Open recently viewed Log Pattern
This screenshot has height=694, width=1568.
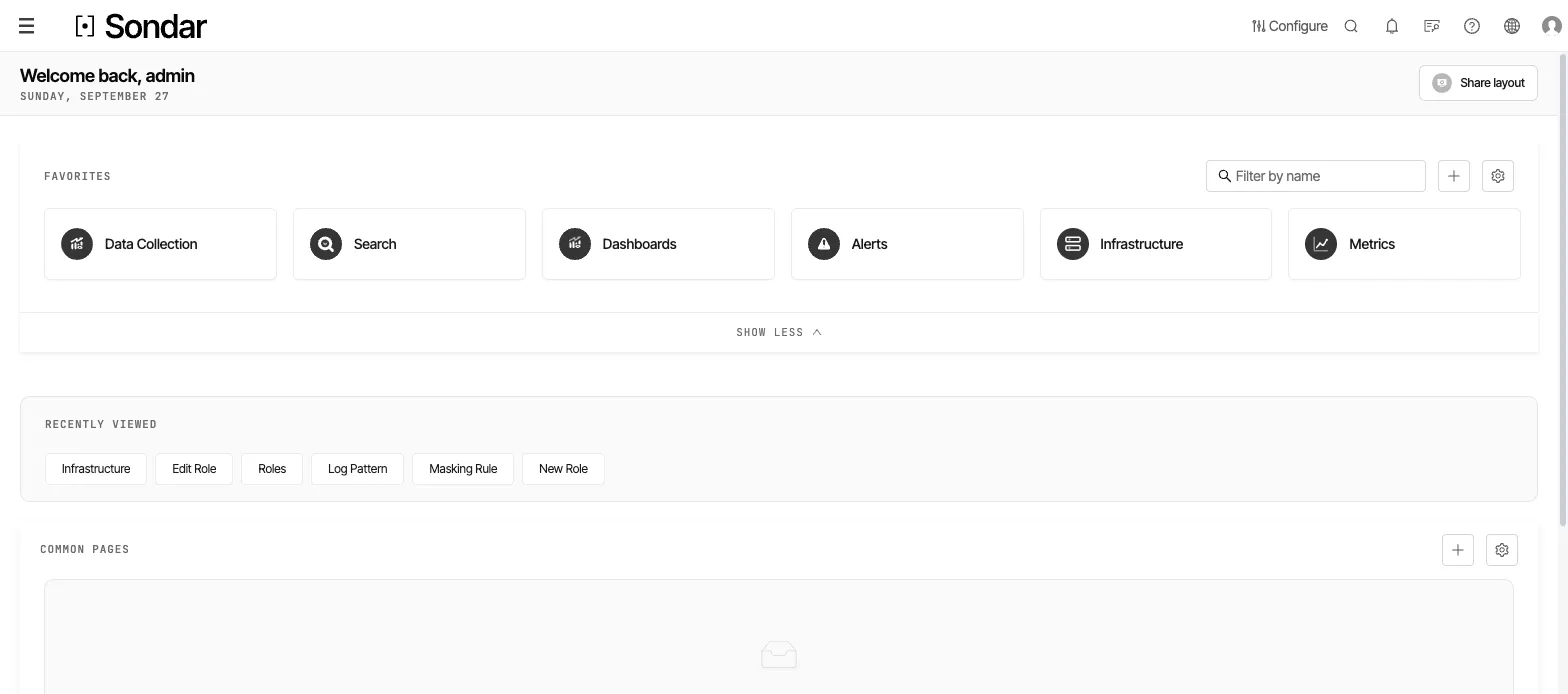click(x=357, y=469)
